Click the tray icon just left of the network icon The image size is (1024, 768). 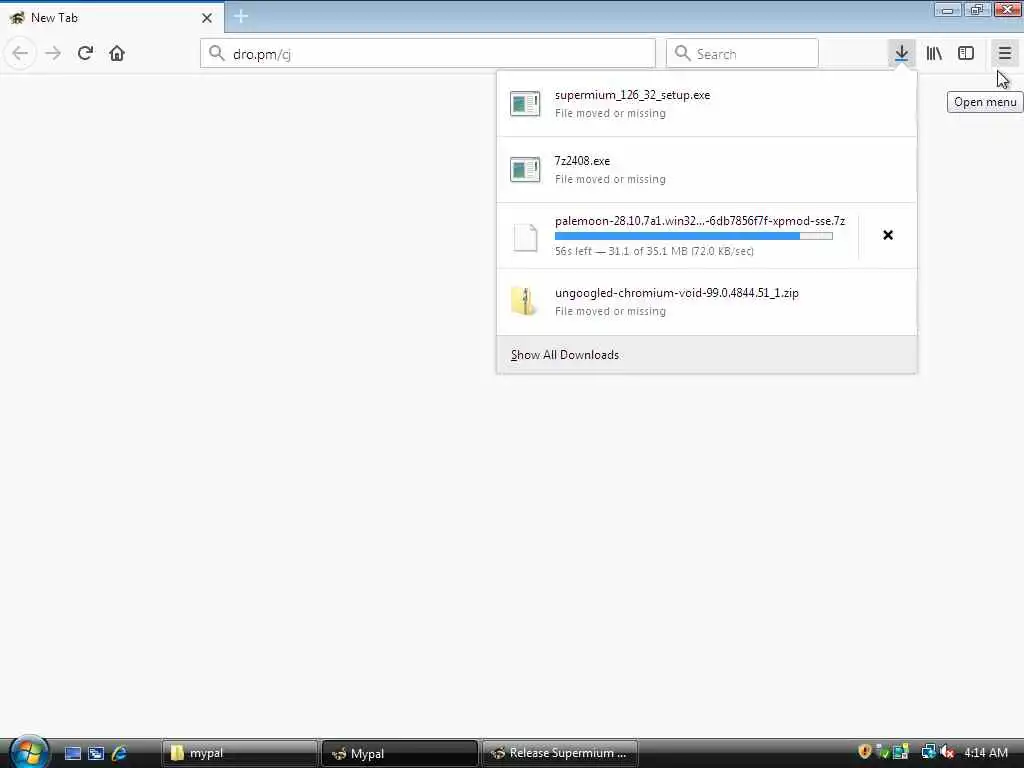[x=901, y=752]
